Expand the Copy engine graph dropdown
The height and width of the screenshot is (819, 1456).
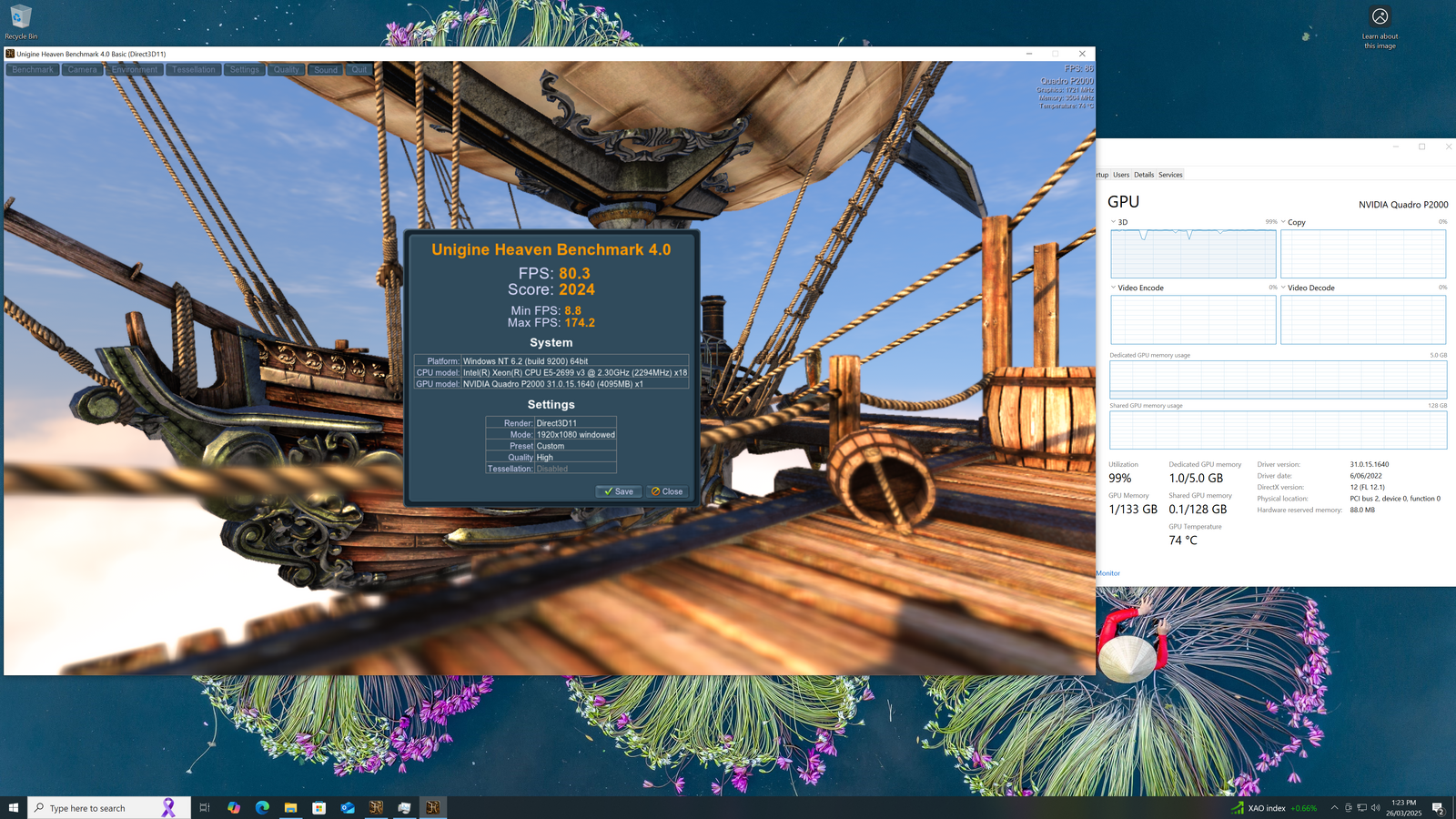coord(1283,222)
